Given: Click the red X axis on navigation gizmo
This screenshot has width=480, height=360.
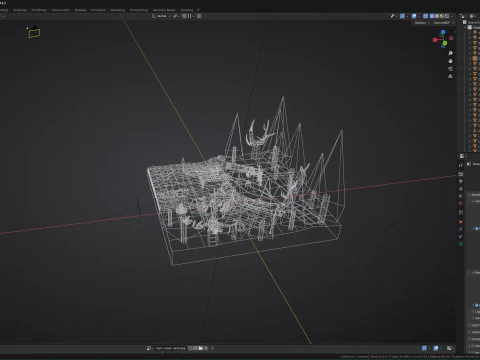Looking at the screenshot, I should click(x=435, y=40).
